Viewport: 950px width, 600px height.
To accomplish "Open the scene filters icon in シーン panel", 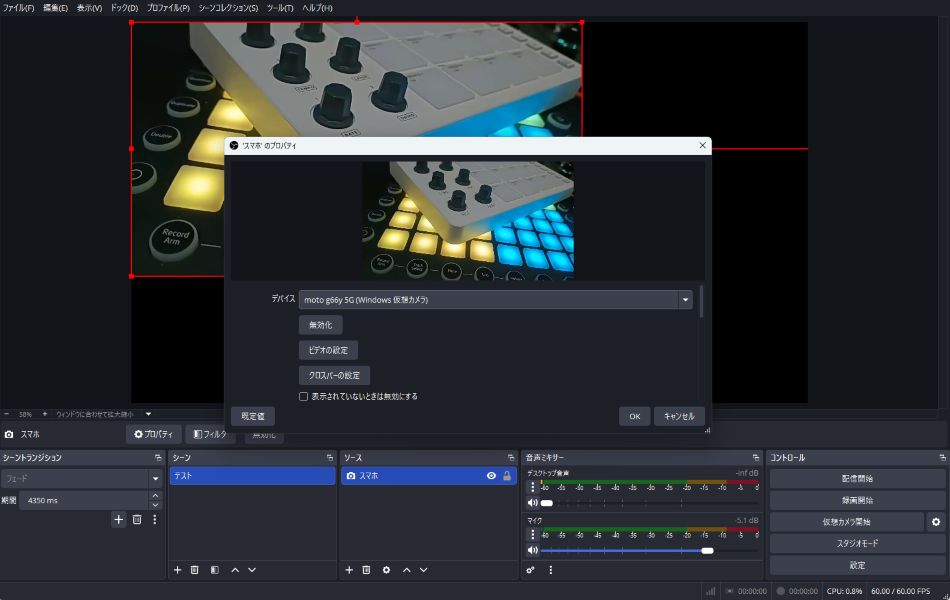I will 214,570.
